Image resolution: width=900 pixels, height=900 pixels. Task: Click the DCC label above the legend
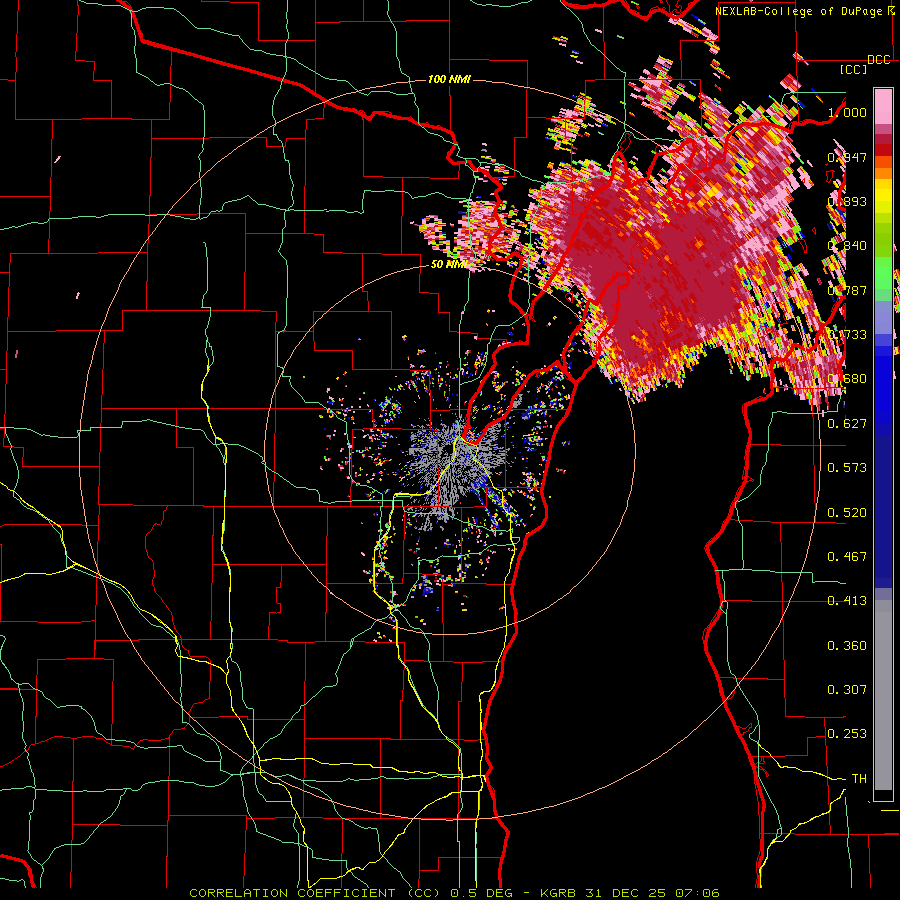pyautogui.click(x=879, y=60)
